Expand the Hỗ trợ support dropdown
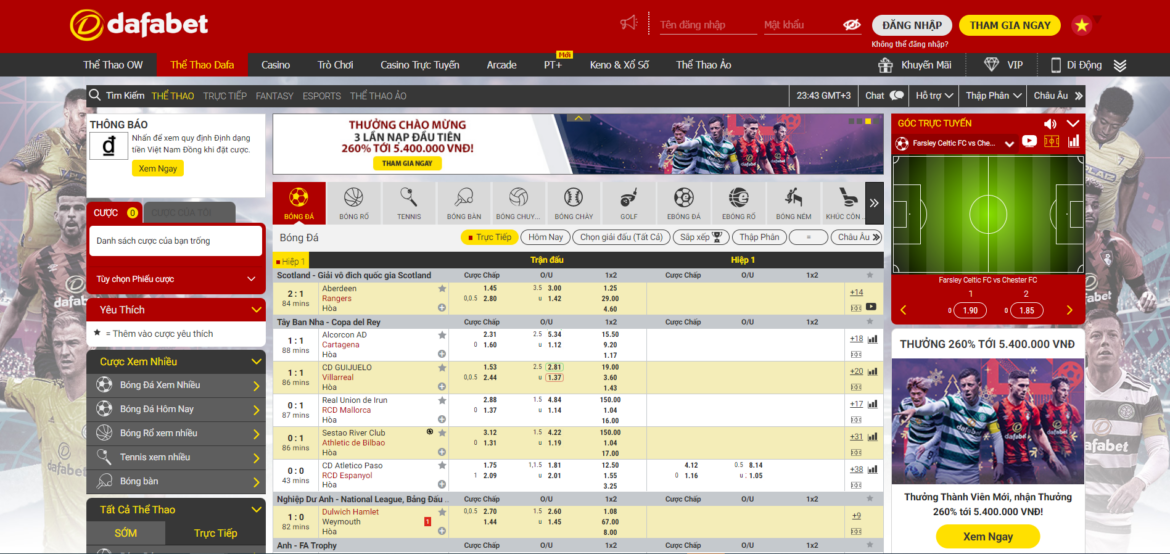The image size is (1170, 554). [934, 96]
